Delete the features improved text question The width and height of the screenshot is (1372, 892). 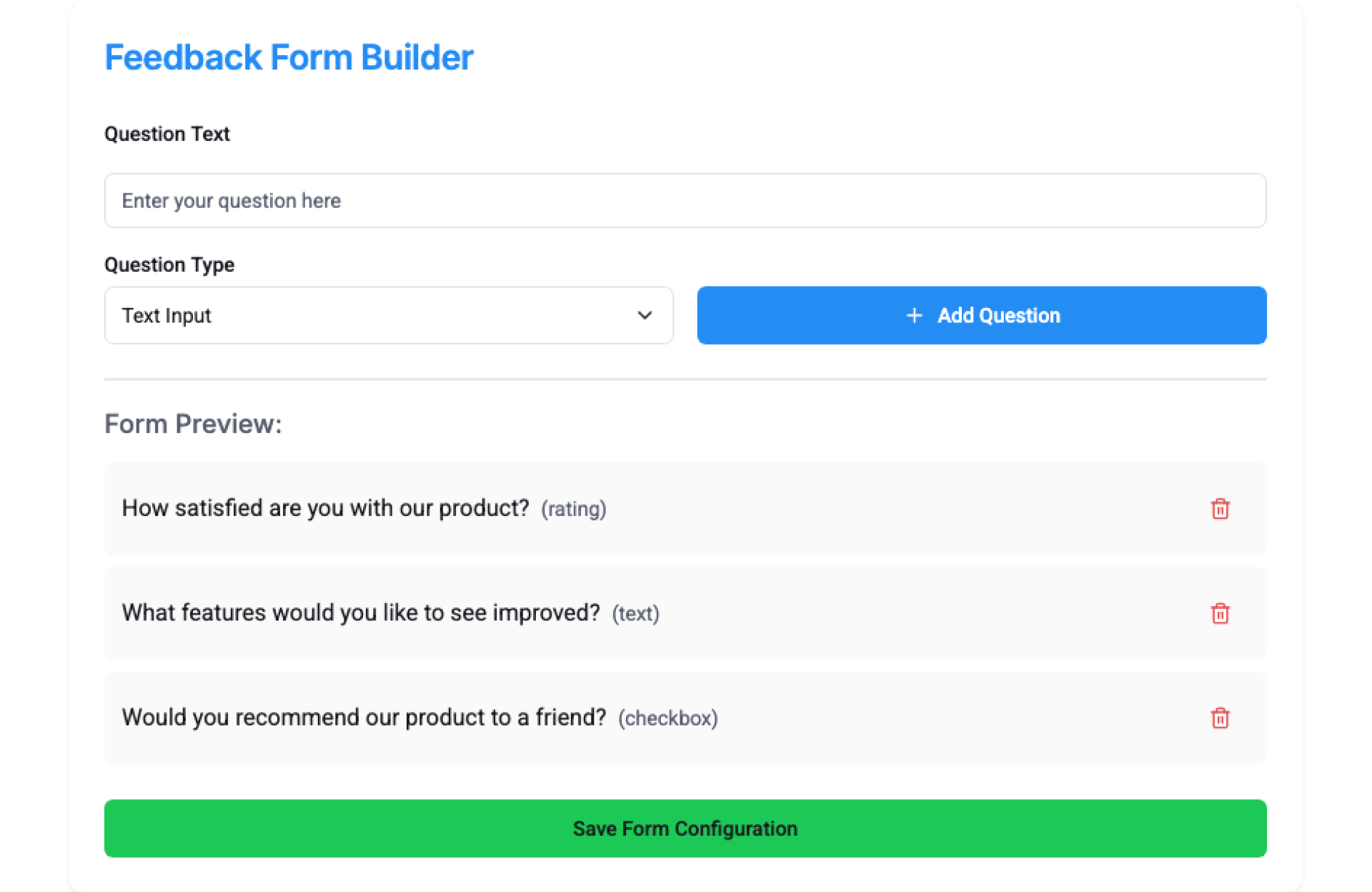click(1220, 613)
